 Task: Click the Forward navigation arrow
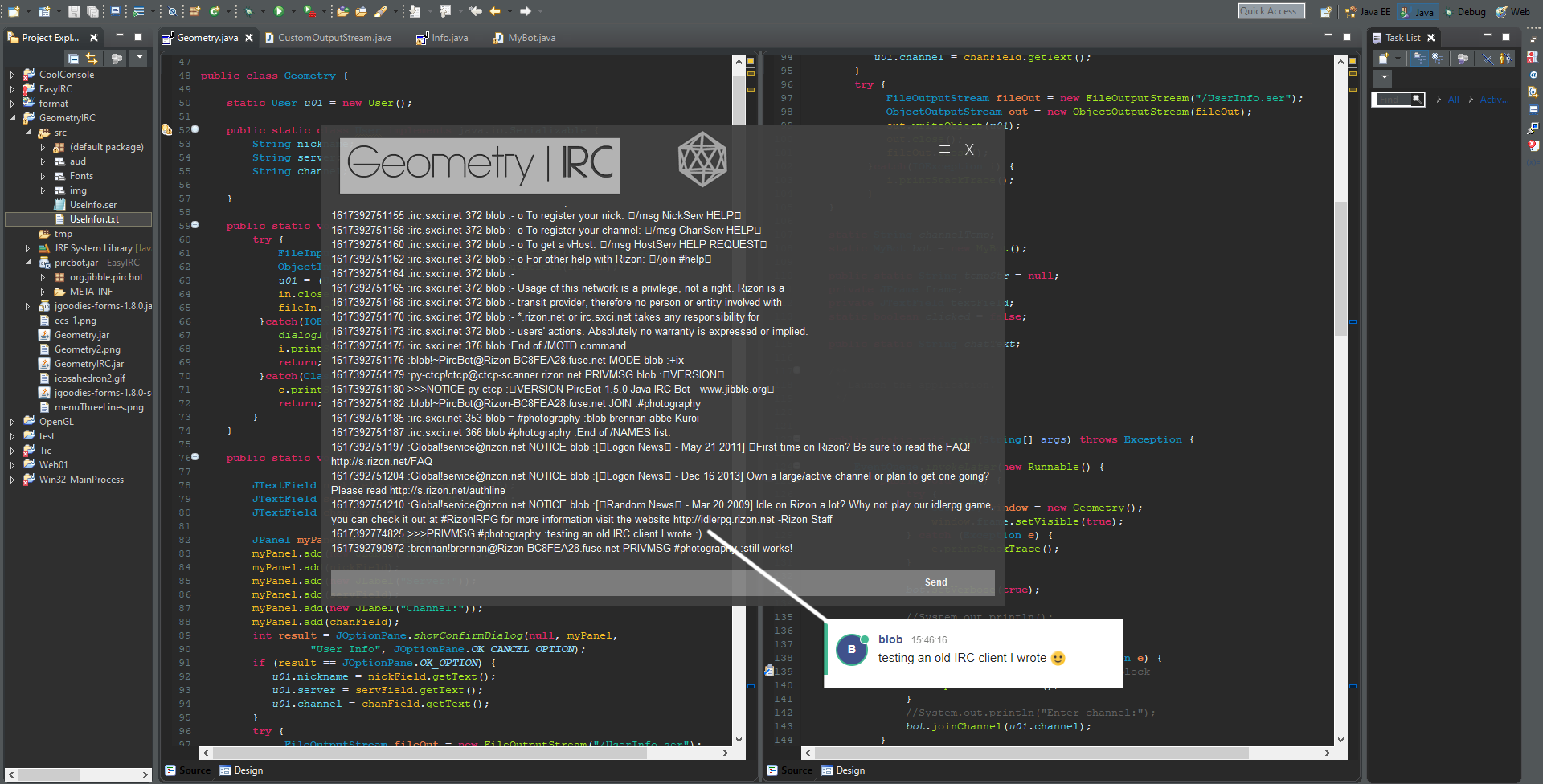tap(526, 11)
